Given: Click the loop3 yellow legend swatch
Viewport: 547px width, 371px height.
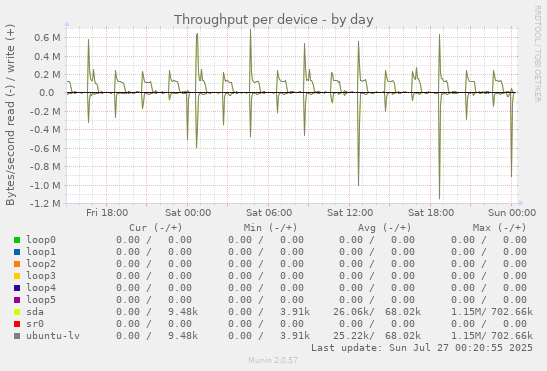Looking at the screenshot, I should coord(17,276).
